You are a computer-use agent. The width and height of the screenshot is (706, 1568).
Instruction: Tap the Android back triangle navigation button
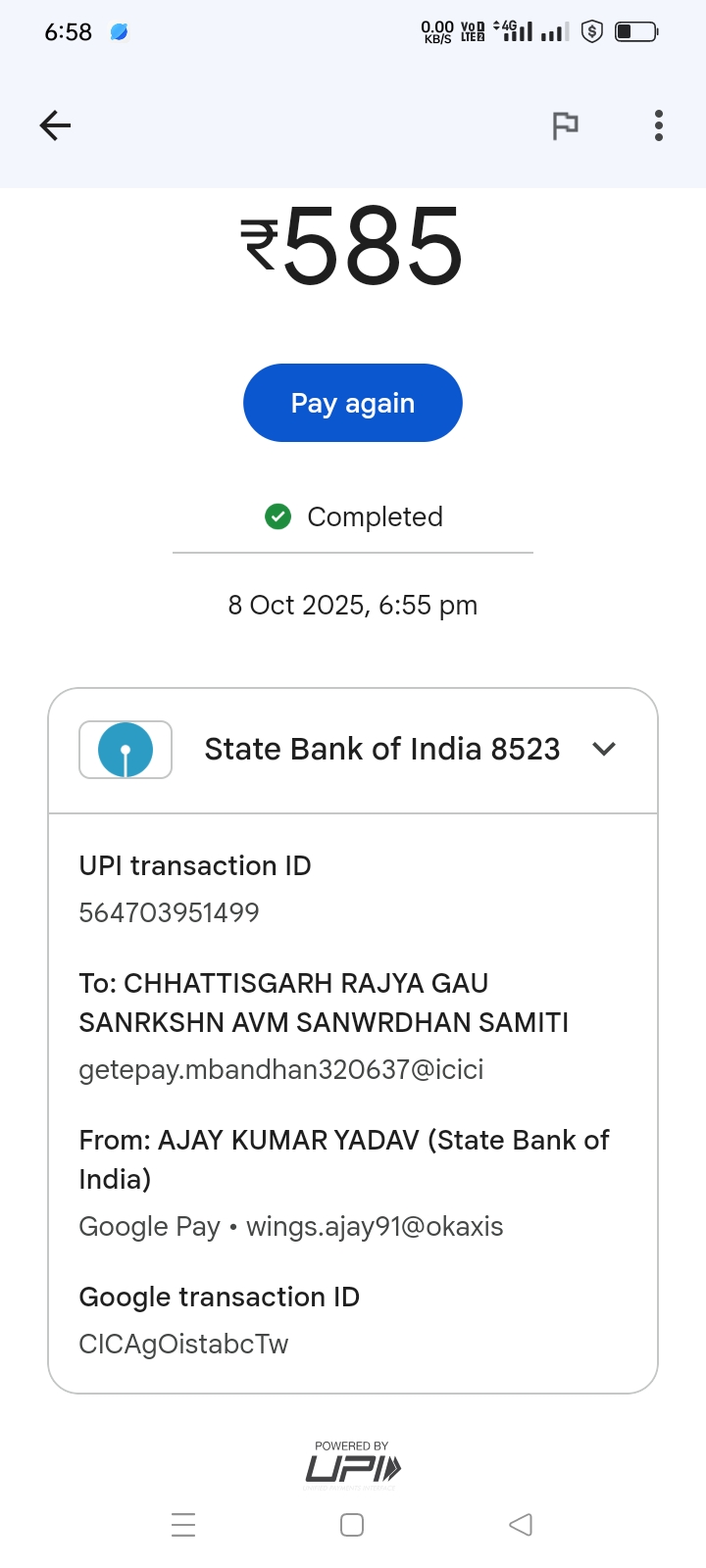tap(521, 1525)
